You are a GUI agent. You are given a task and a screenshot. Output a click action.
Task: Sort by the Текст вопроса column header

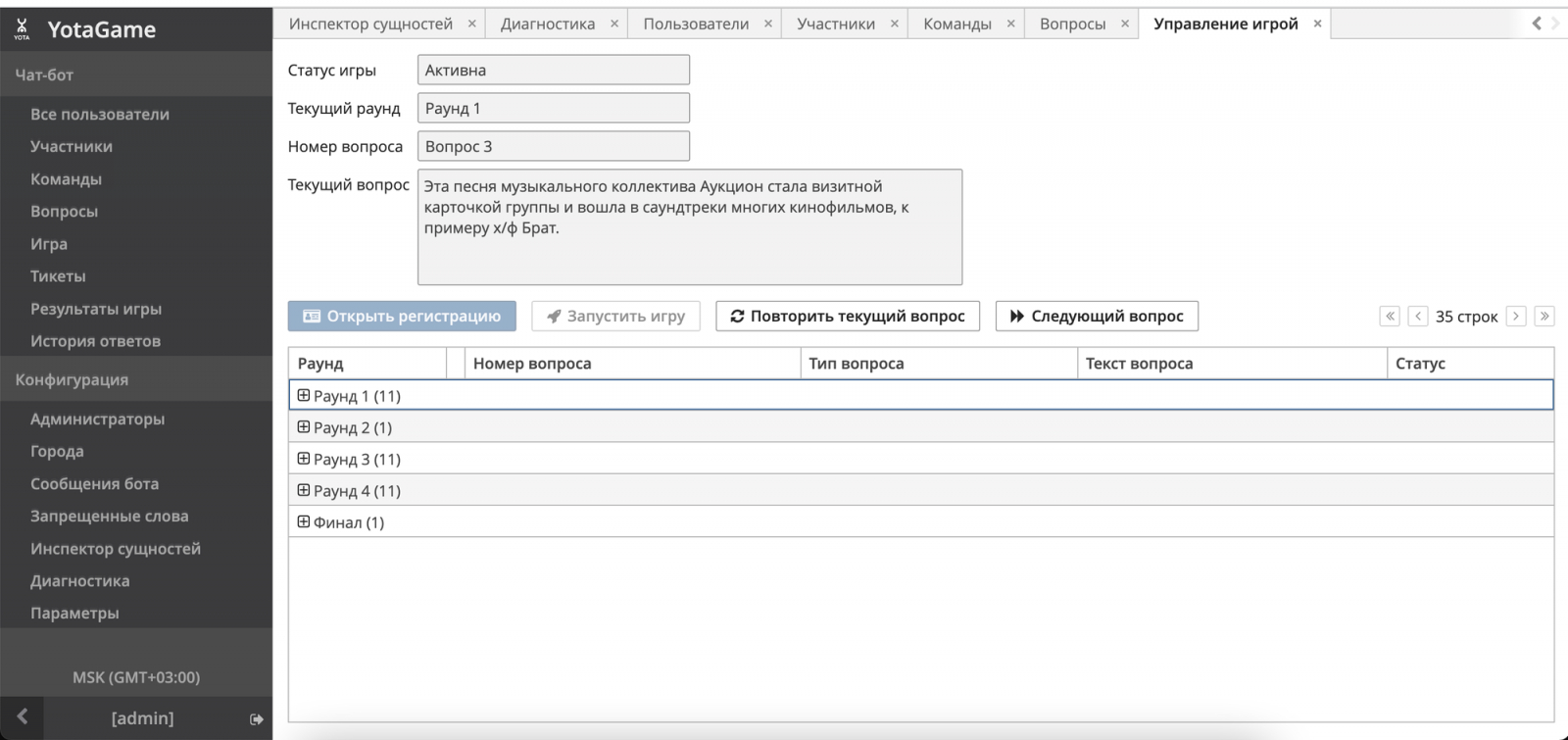(x=1232, y=363)
